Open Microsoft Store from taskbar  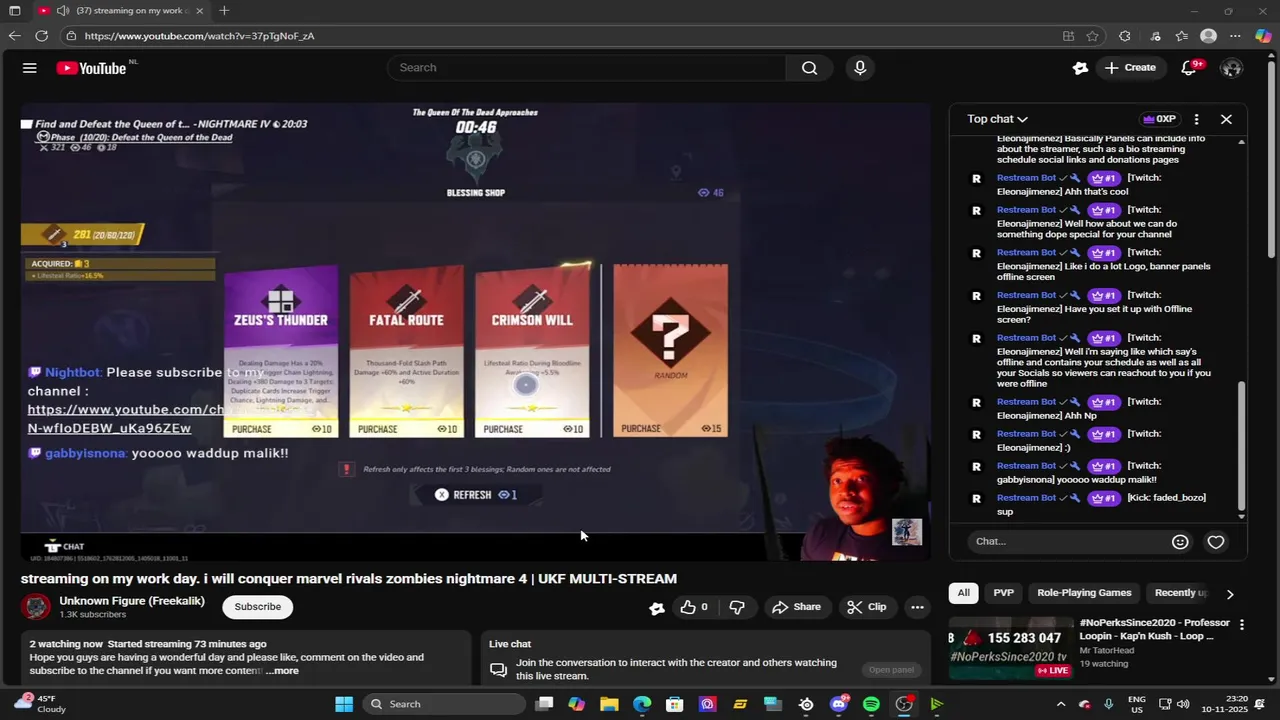675,704
